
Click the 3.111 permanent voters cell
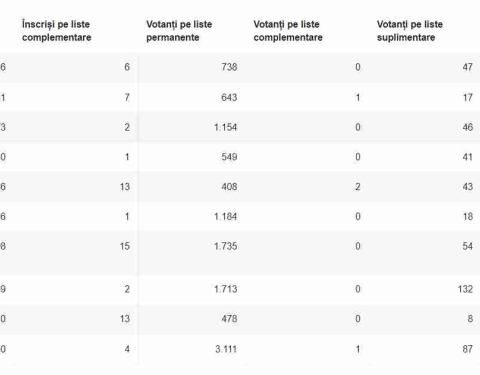(226, 349)
